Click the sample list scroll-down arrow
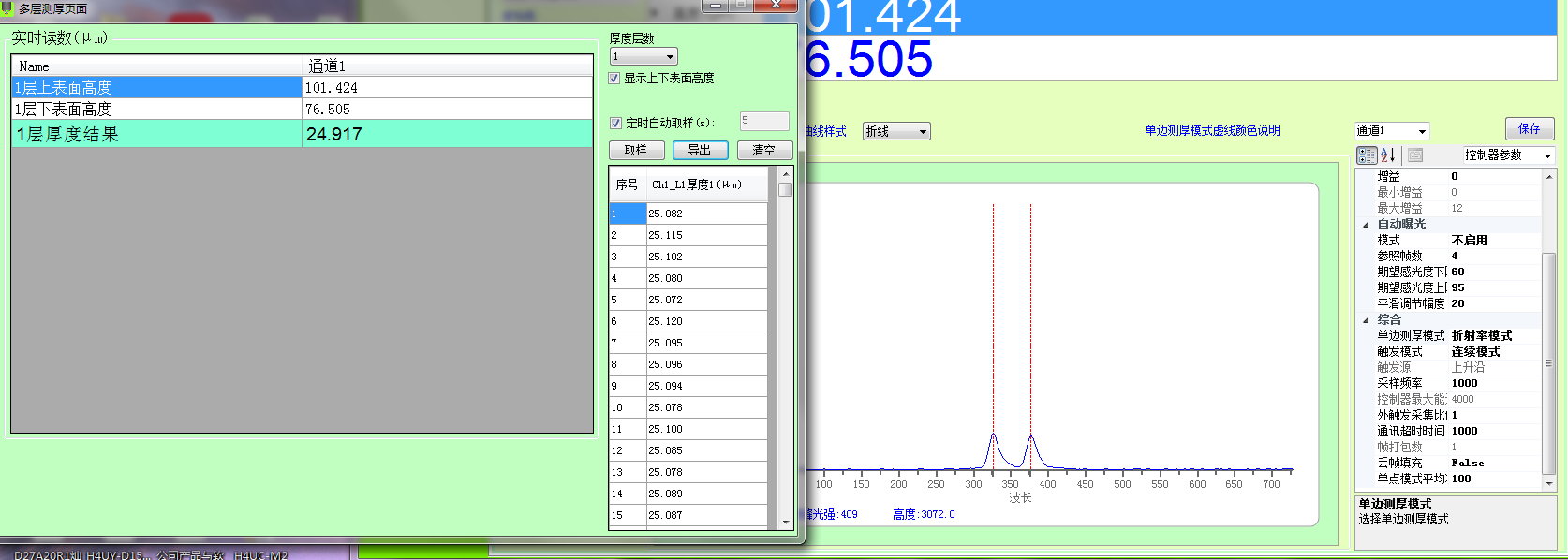This screenshot has height=560, width=1568. (x=785, y=522)
